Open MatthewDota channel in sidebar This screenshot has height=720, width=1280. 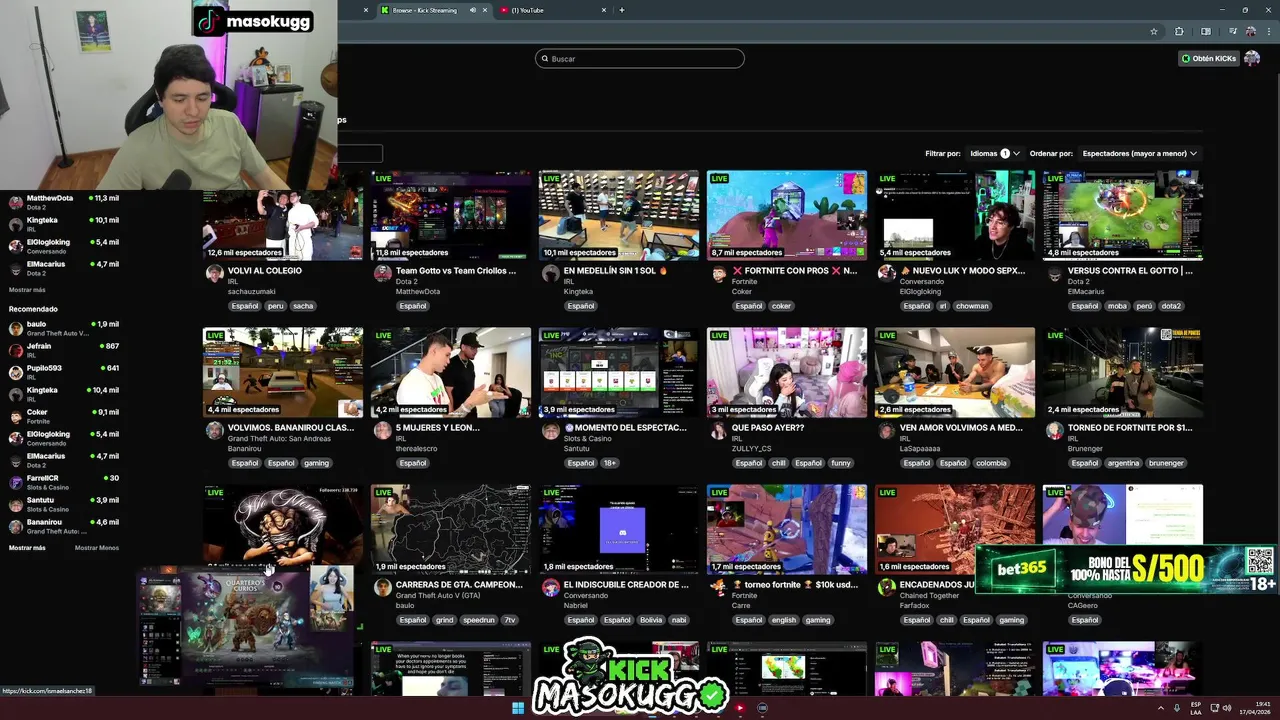[64, 201]
